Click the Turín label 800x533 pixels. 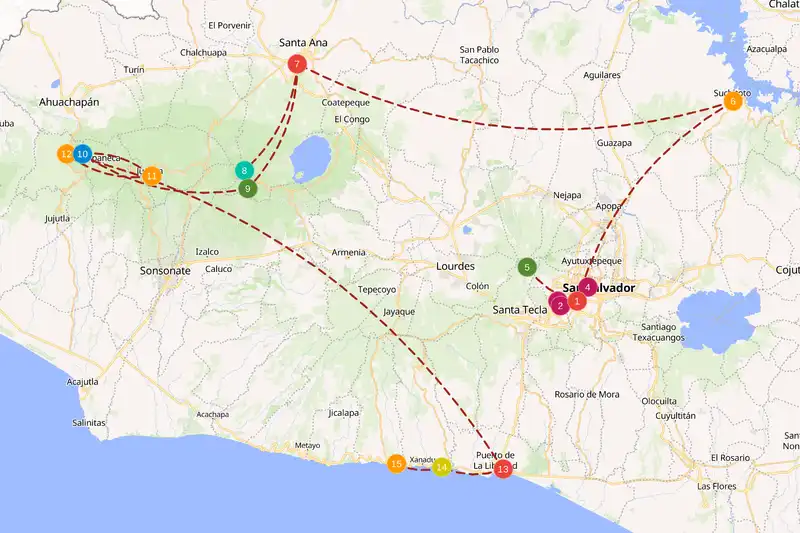pyautogui.click(x=134, y=70)
